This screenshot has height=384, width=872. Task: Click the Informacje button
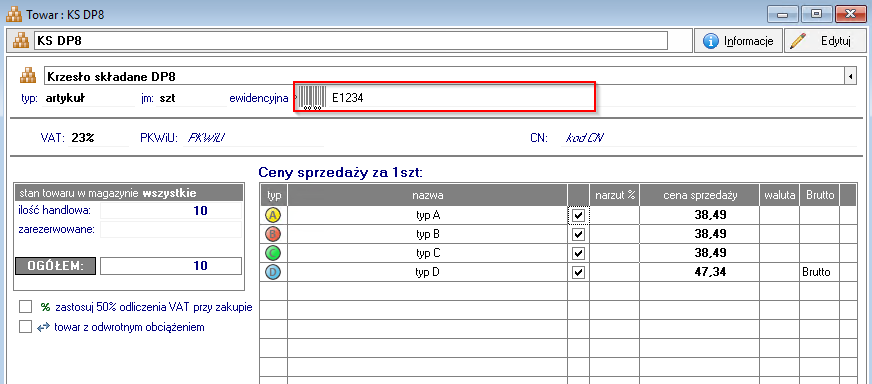click(738, 41)
